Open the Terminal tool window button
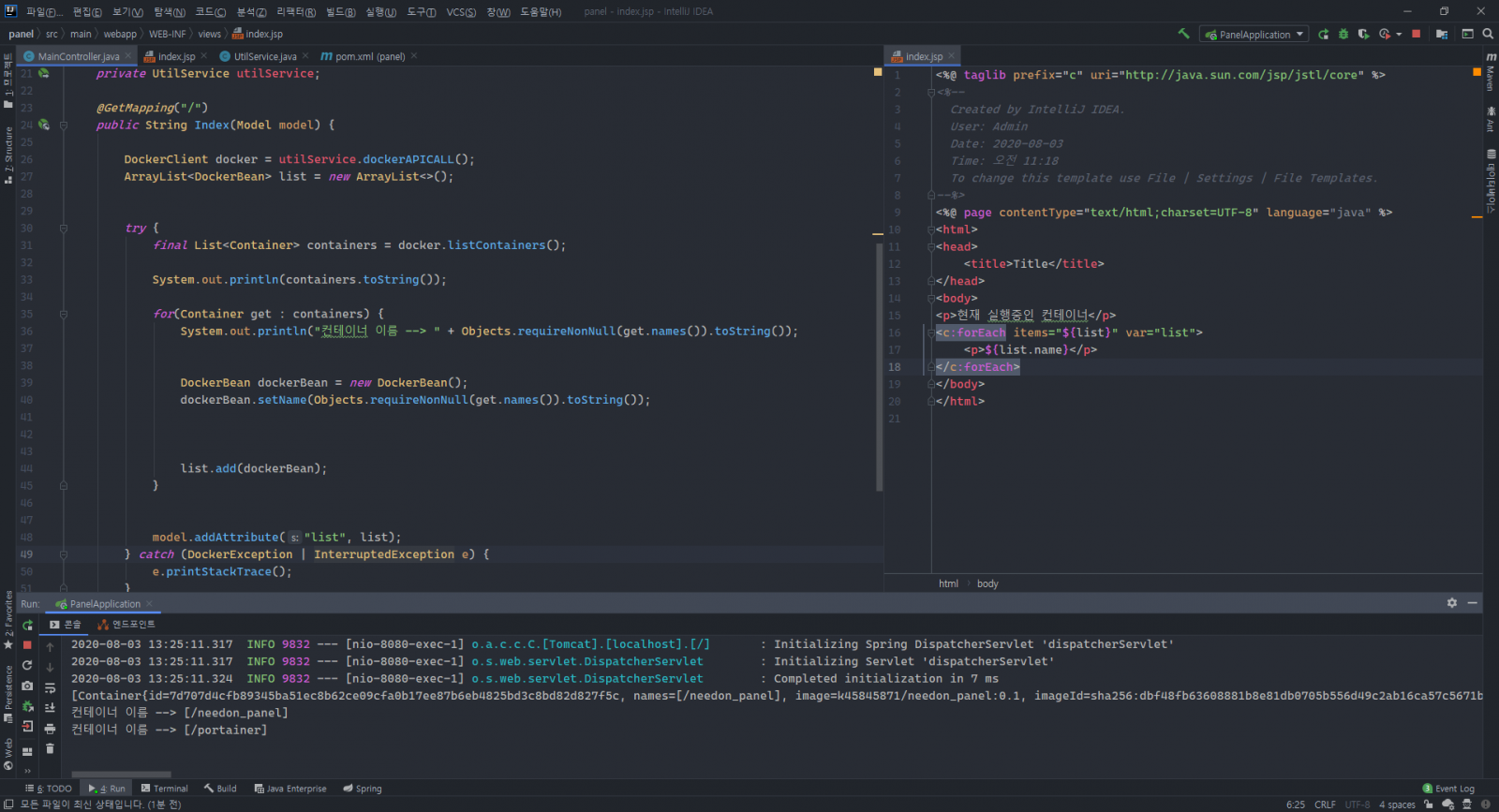Viewport: 1499px width, 812px height. point(164,789)
